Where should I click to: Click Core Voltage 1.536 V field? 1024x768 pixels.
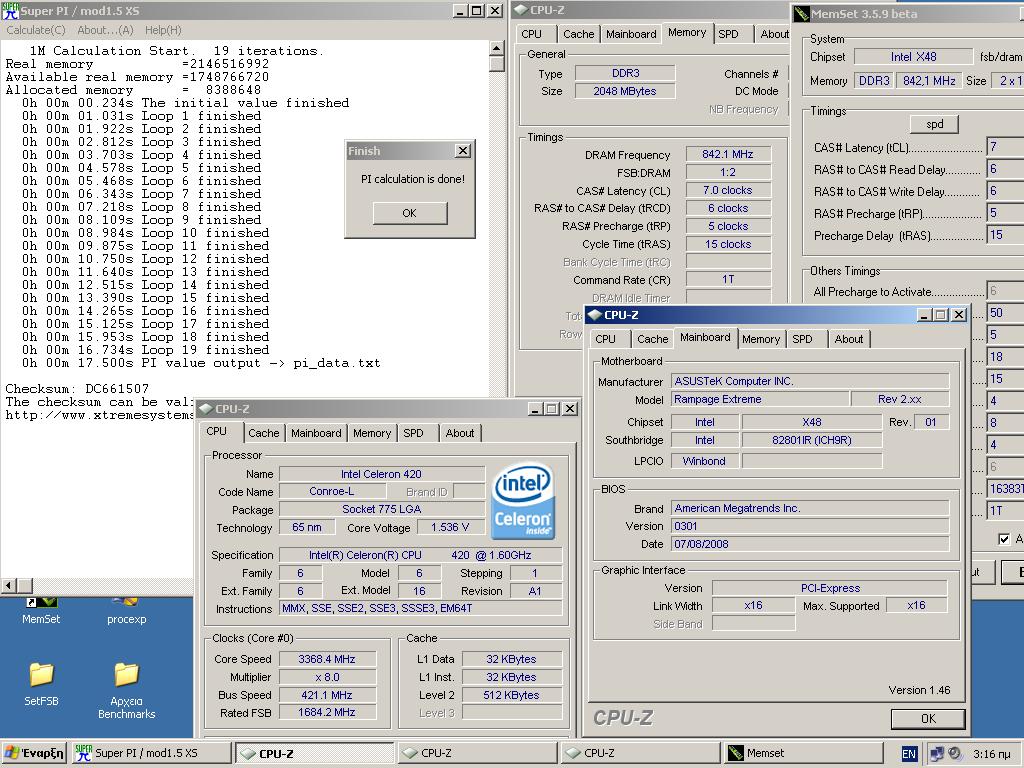[x=450, y=528]
